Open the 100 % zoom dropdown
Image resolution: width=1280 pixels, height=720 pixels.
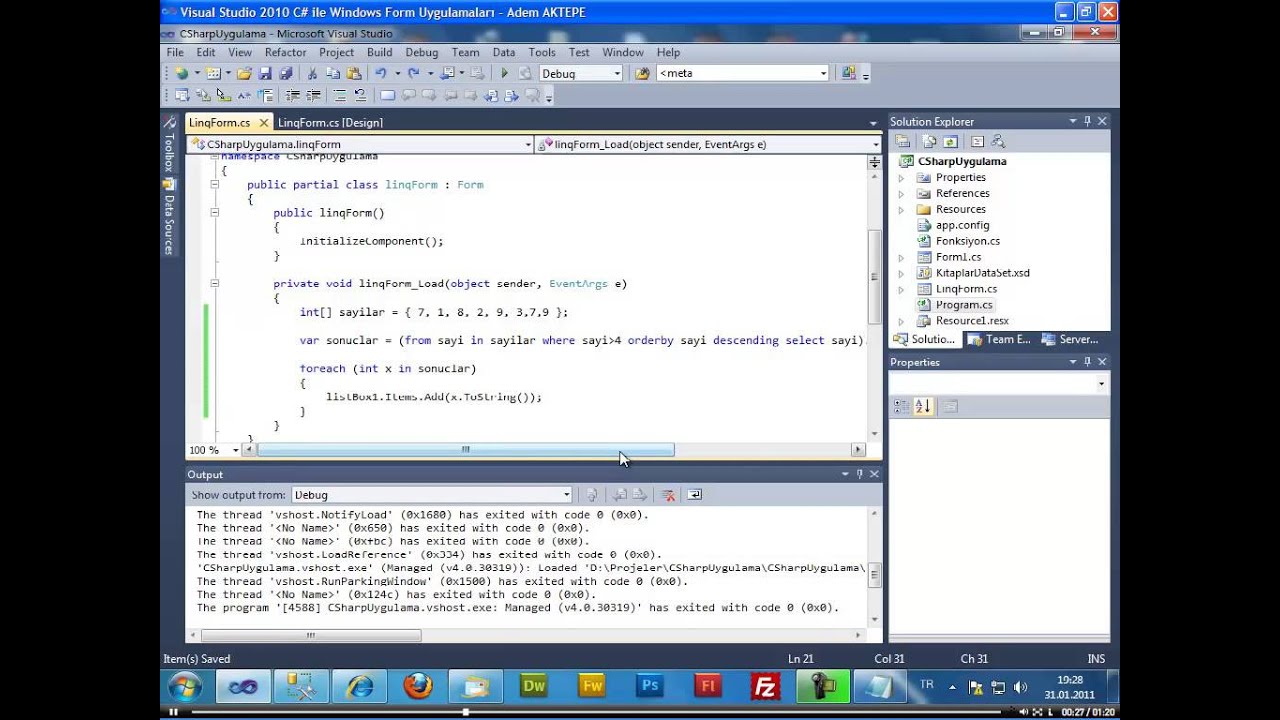235,450
